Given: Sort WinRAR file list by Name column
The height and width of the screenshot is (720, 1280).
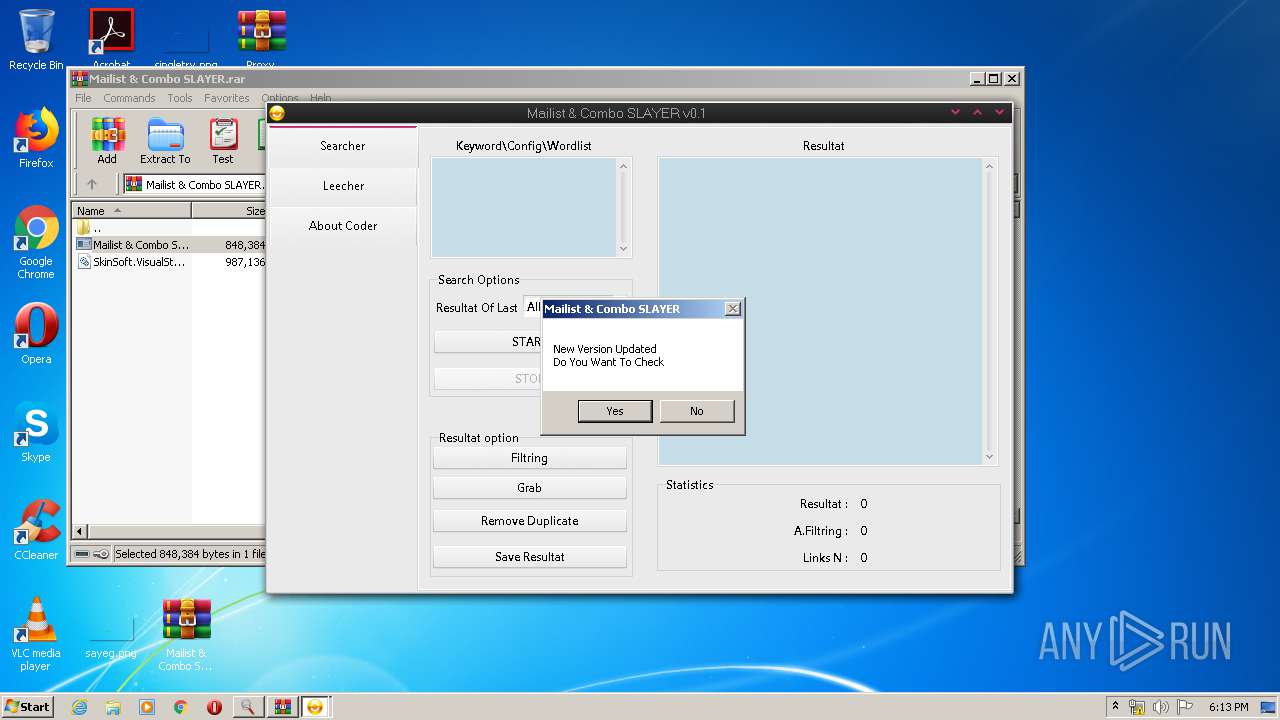Looking at the screenshot, I should 131,211.
